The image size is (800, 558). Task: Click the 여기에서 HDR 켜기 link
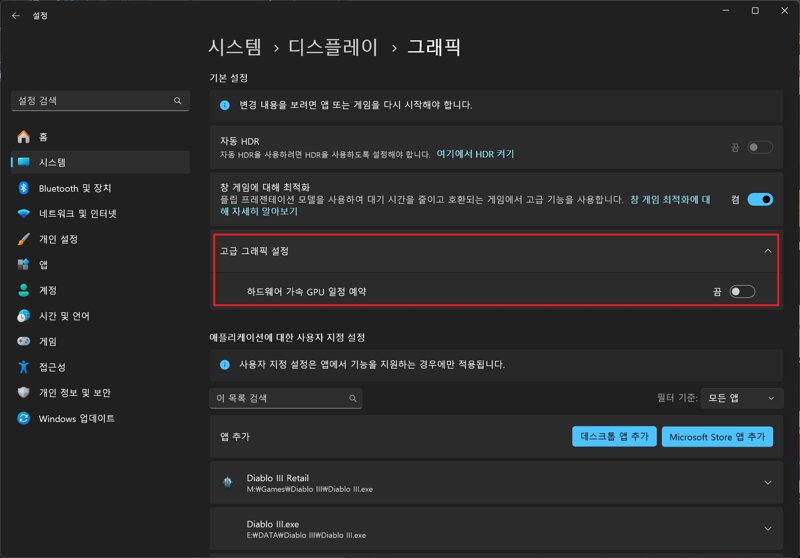[x=475, y=154]
